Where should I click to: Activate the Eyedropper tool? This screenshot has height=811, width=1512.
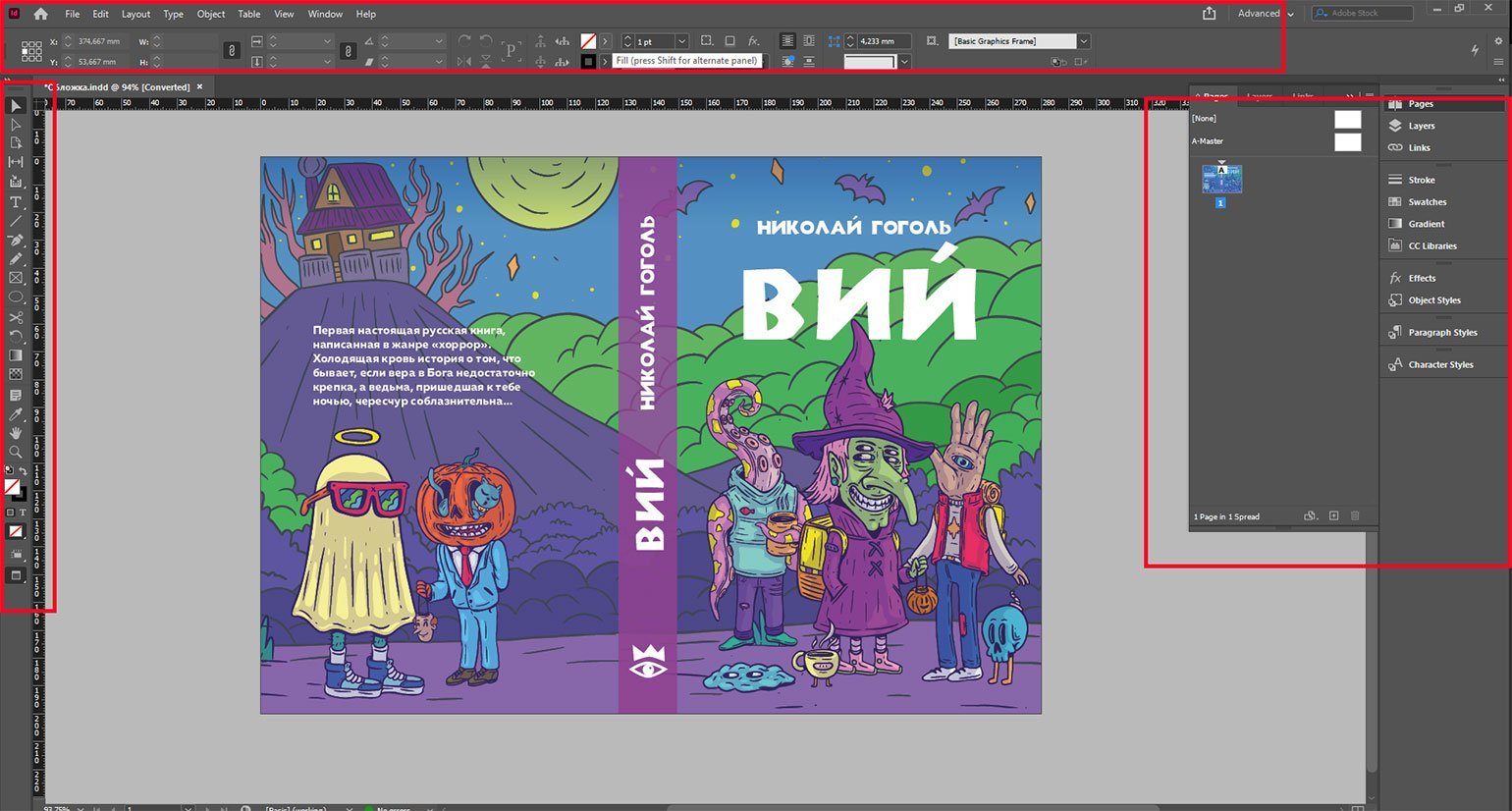pyautogui.click(x=16, y=414)
